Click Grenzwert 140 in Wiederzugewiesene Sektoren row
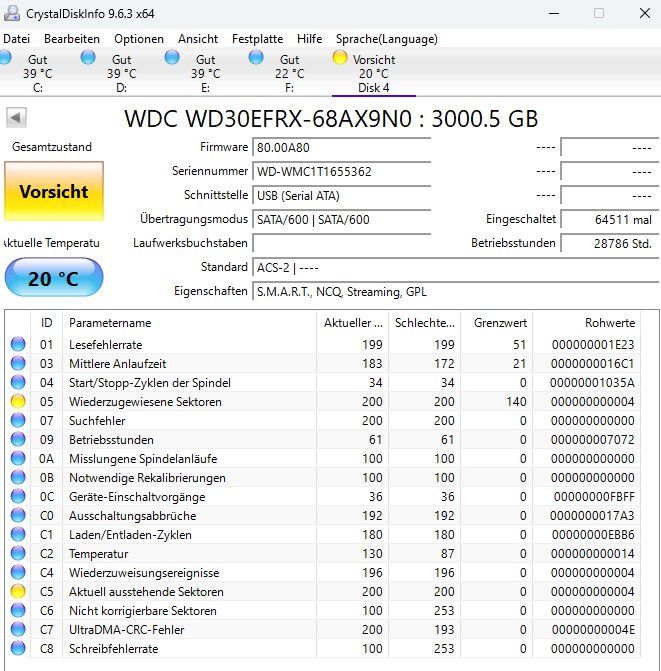The image size is (661, 671). (x=516, y=402)
